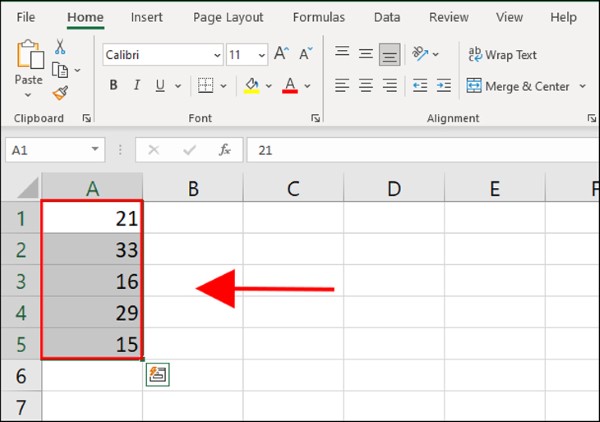
Task: Click the Center align icon
Action: point(368,86)
